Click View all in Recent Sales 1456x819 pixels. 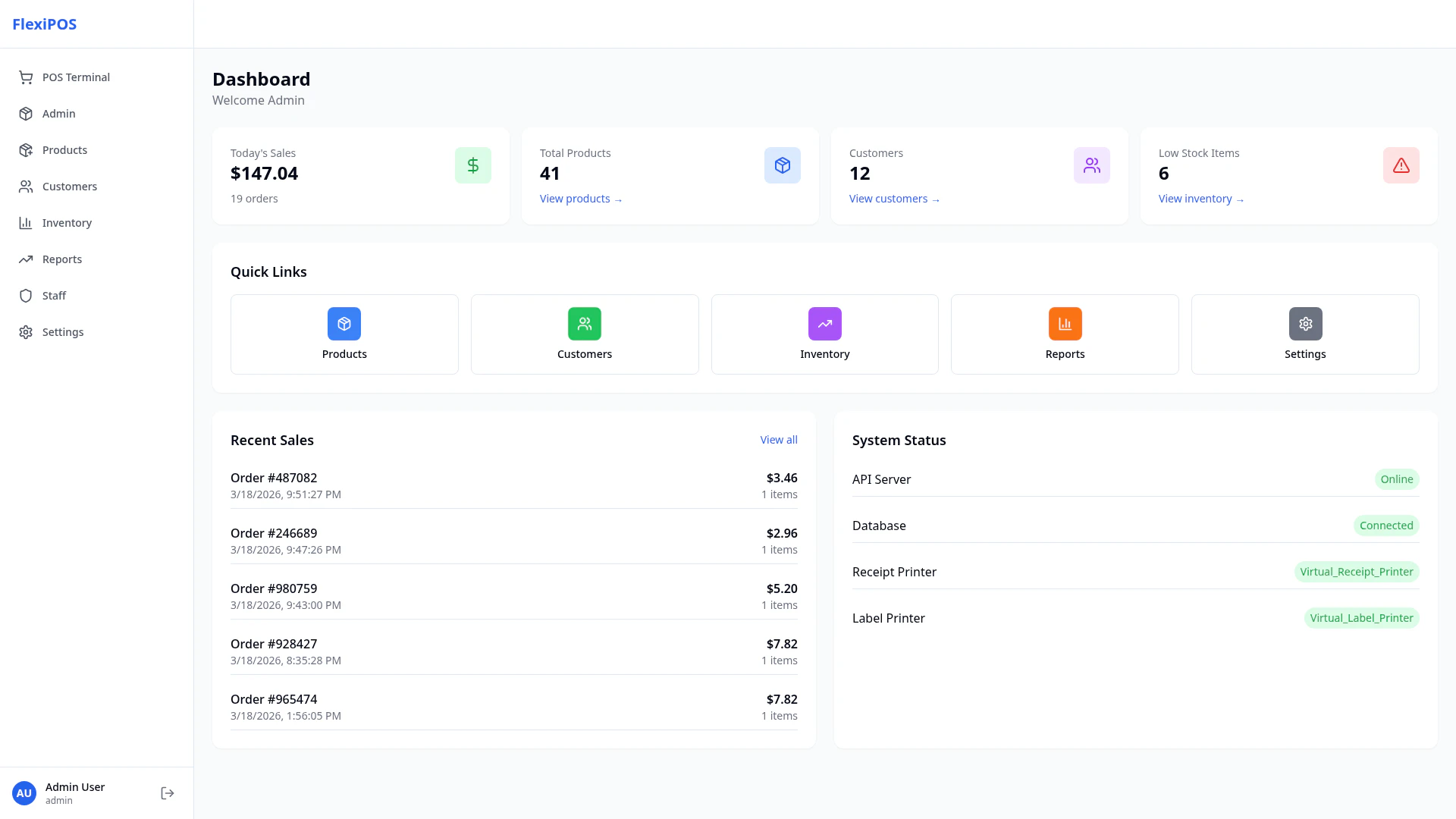click(x=778, y=440)
